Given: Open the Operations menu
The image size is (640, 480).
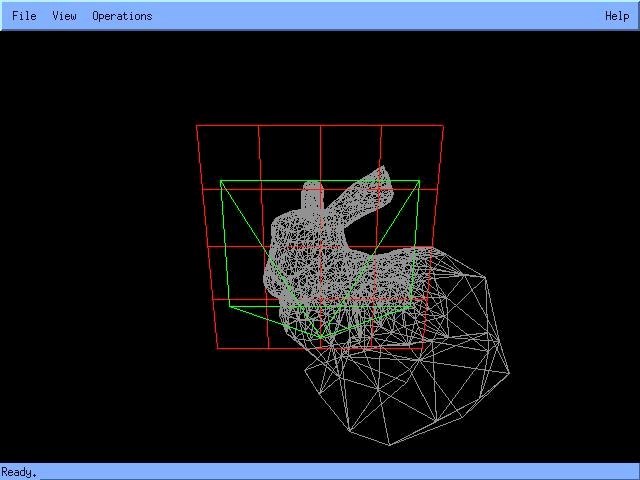Looking at the screenshot, I should pos(122,16).
